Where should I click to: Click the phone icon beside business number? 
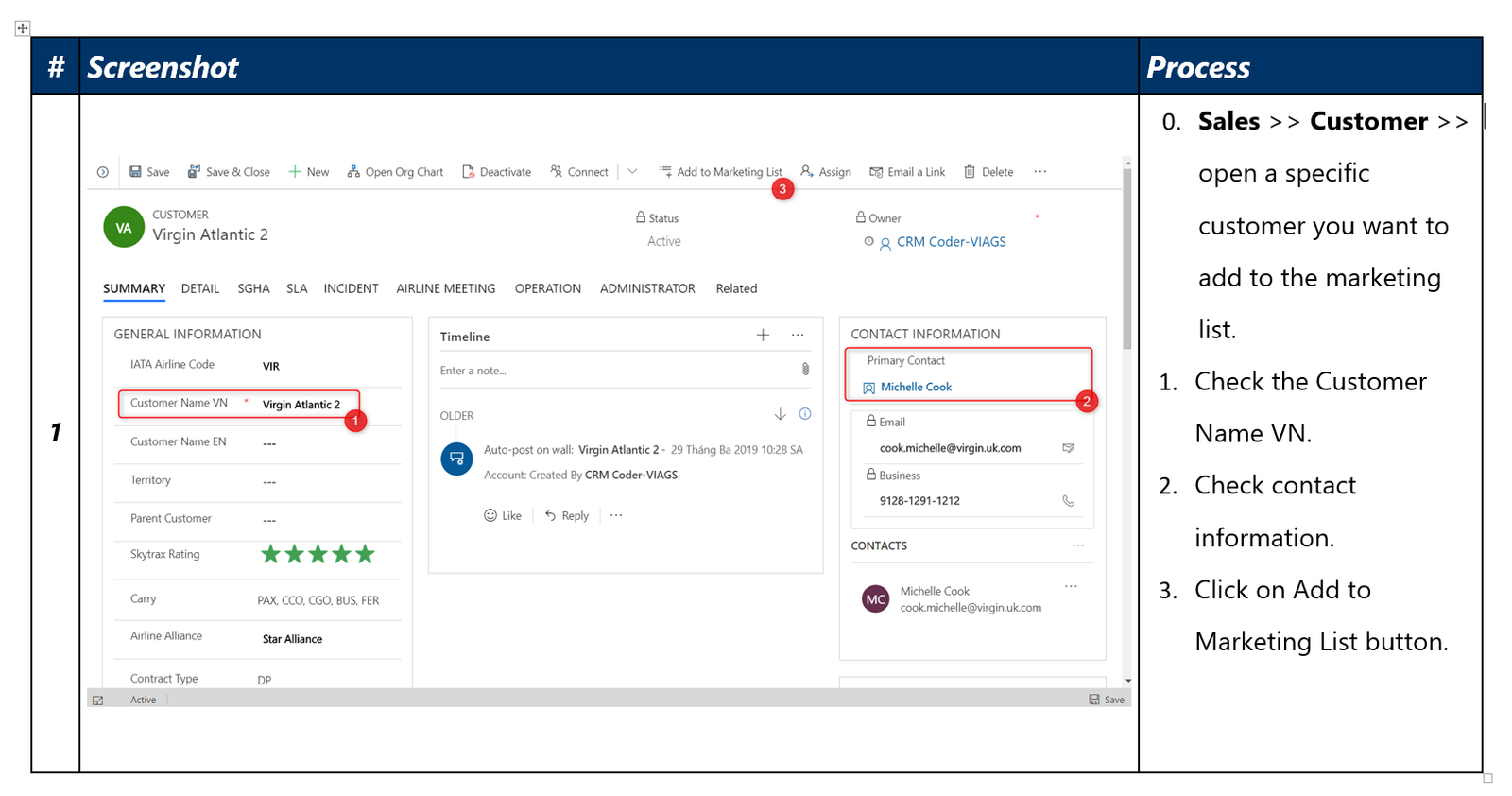[1068, 501]
